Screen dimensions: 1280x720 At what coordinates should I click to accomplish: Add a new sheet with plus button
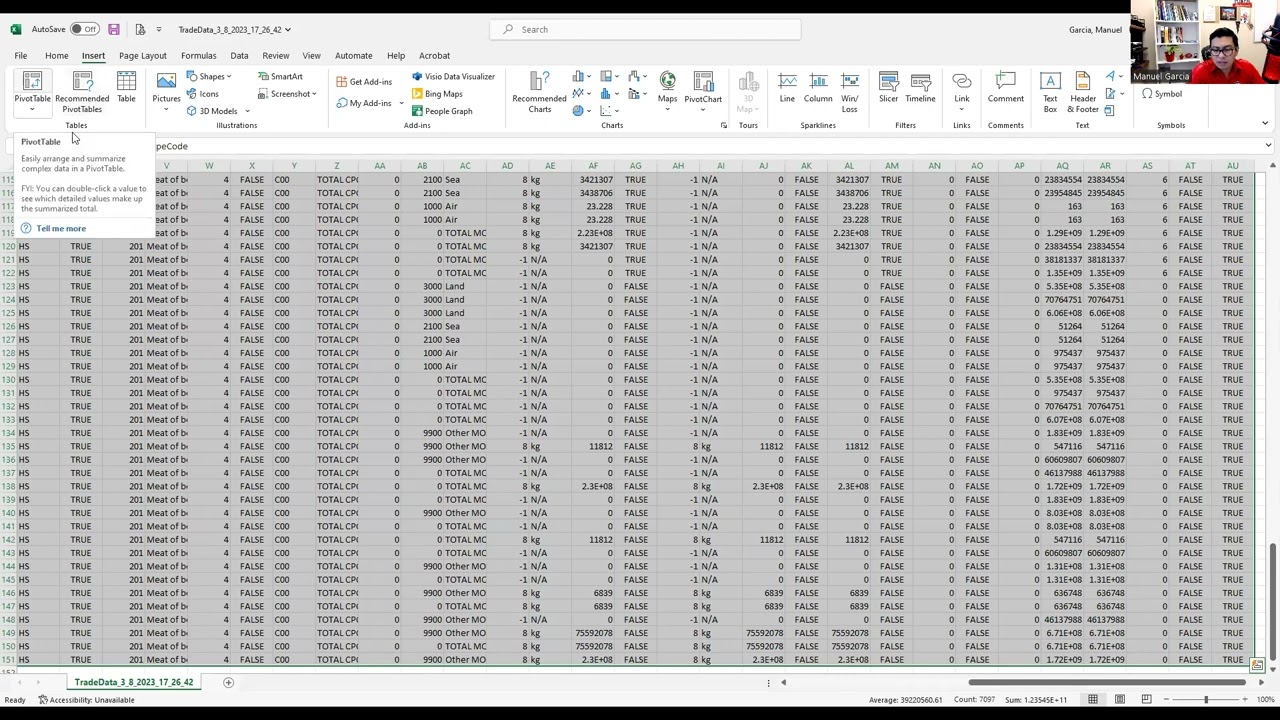click(228, 682)
